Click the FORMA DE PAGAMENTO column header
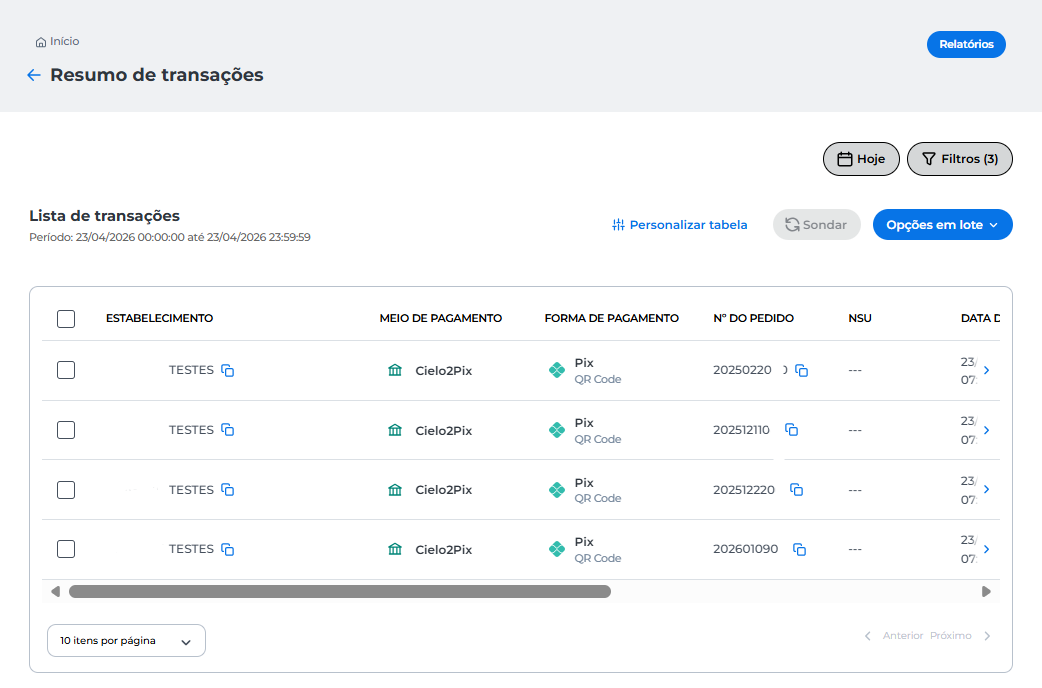Image resolution: width=1042 pixels, height=688 pixels. pyautogui.click(x=611, y=318)
